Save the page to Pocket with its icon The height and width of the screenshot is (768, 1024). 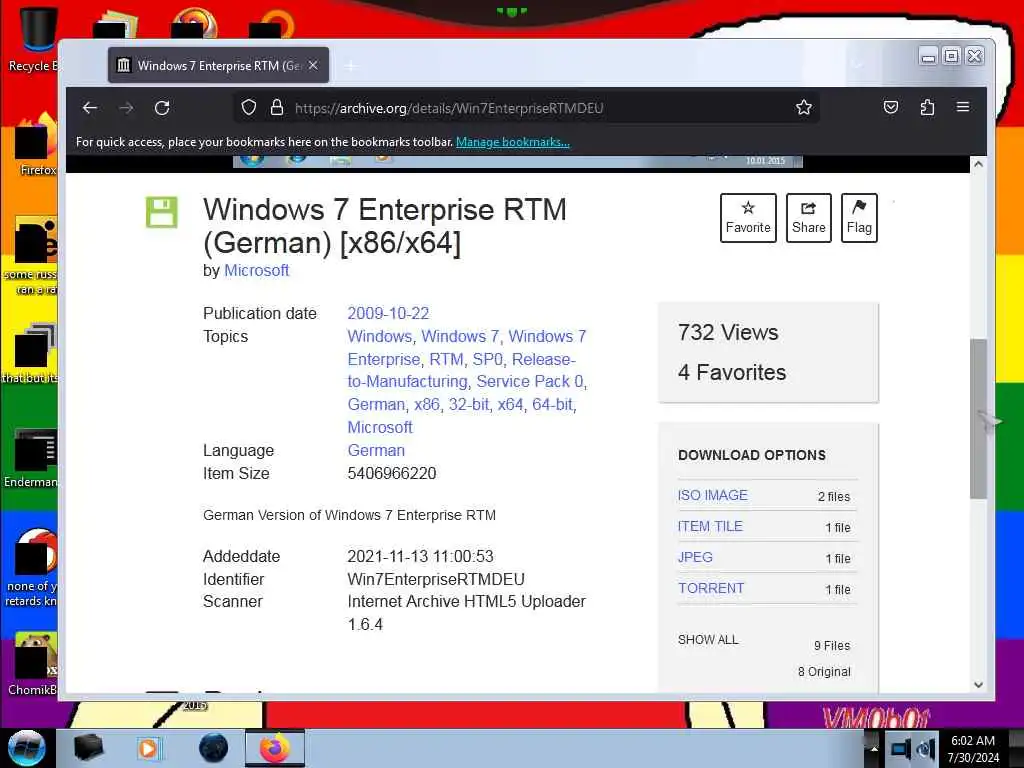click(891, 107)
